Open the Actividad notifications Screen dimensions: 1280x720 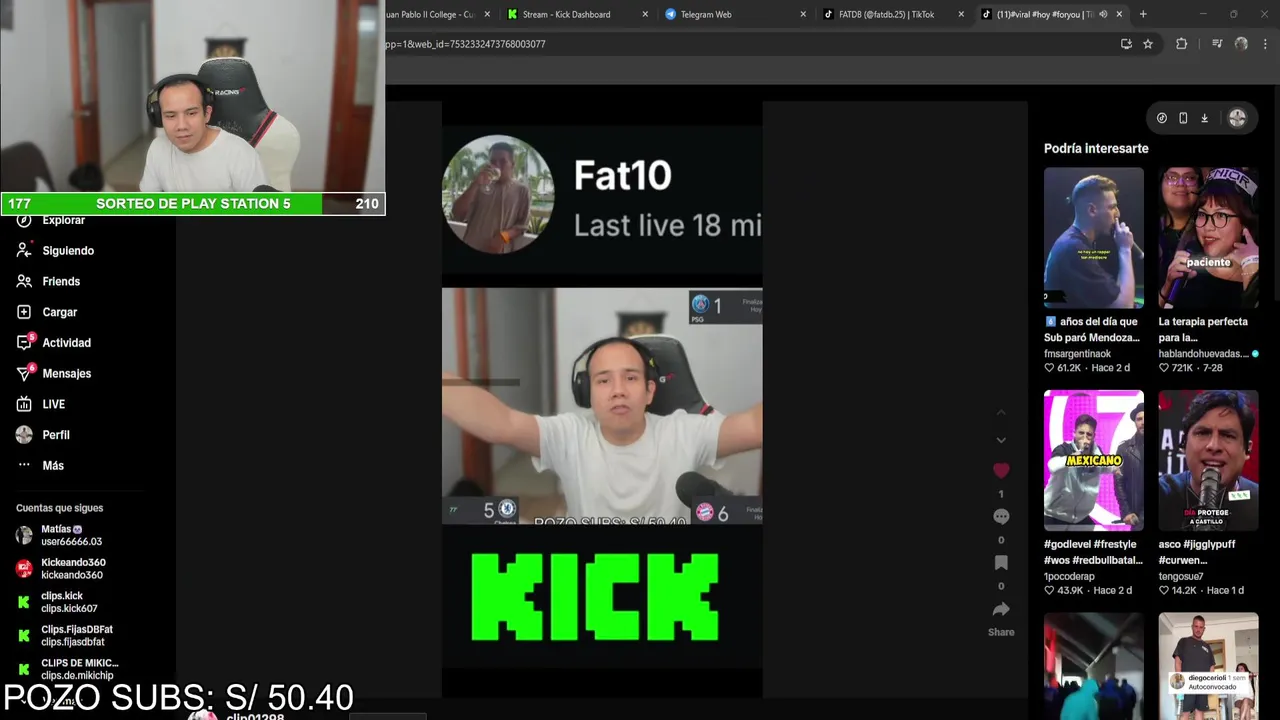pyautogui.click(x=54, y=343)
